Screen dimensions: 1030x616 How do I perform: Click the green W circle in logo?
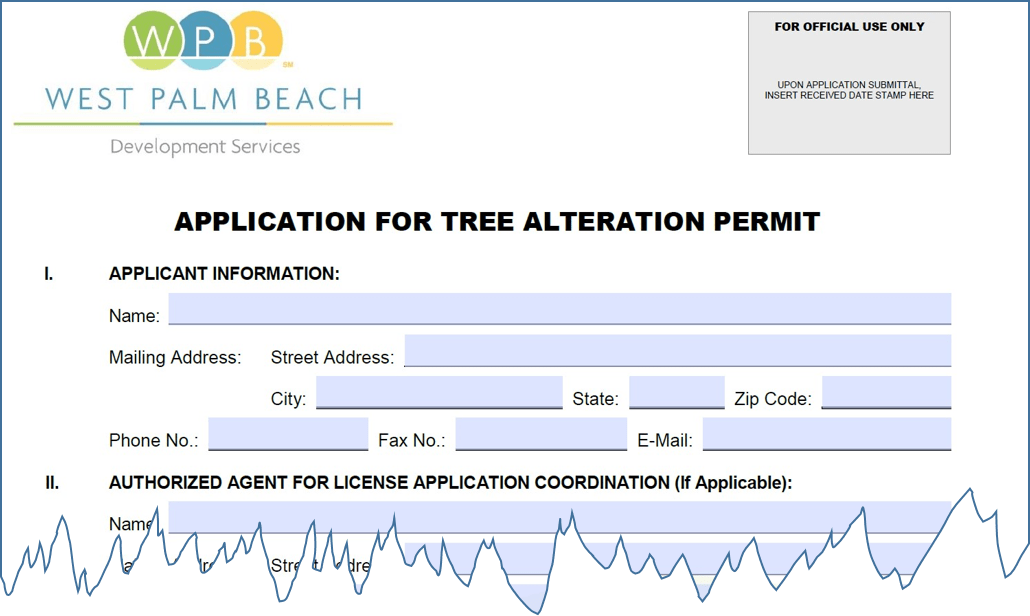coord(153,42)
